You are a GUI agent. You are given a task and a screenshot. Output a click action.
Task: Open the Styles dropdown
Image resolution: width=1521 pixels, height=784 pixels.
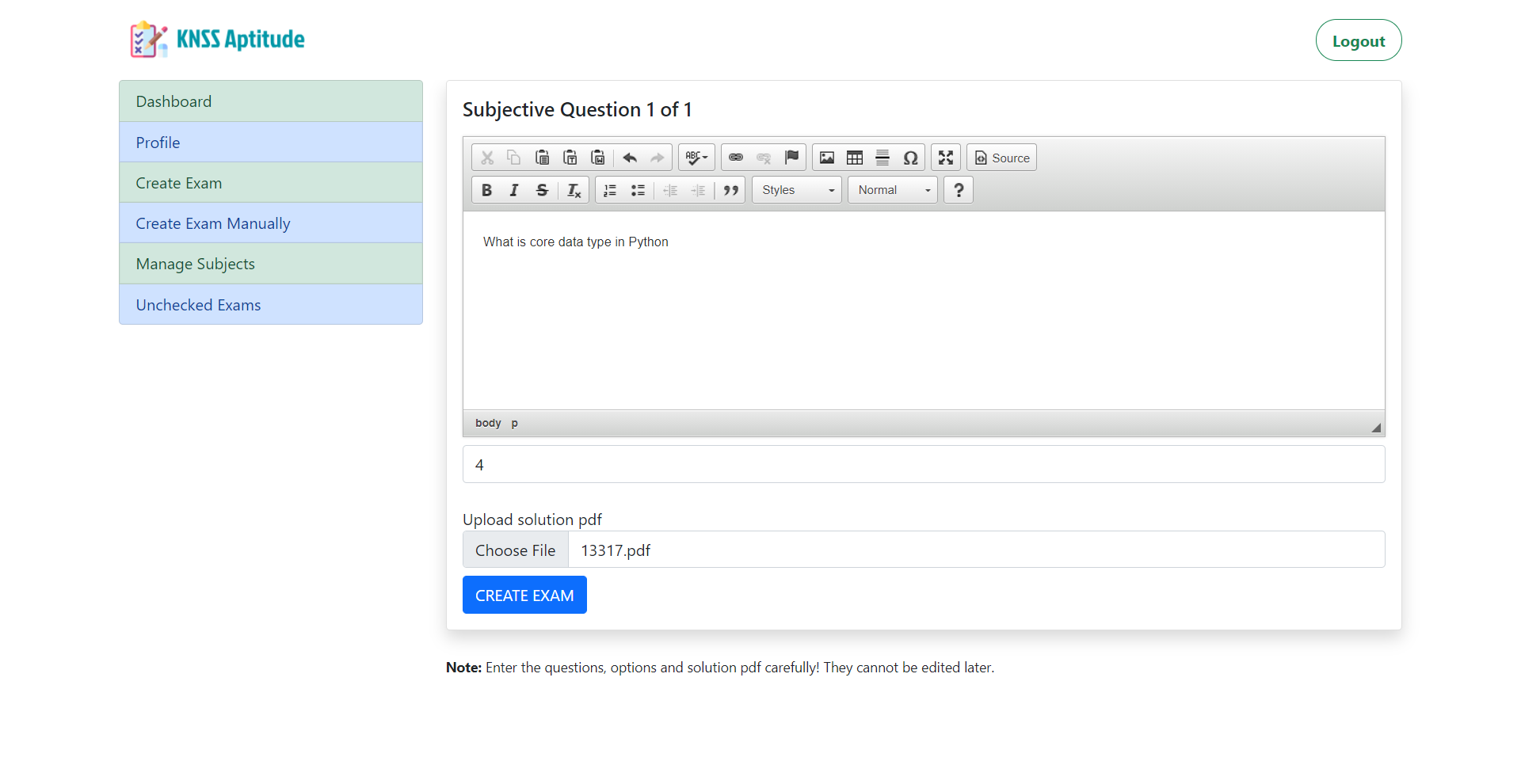797,190
